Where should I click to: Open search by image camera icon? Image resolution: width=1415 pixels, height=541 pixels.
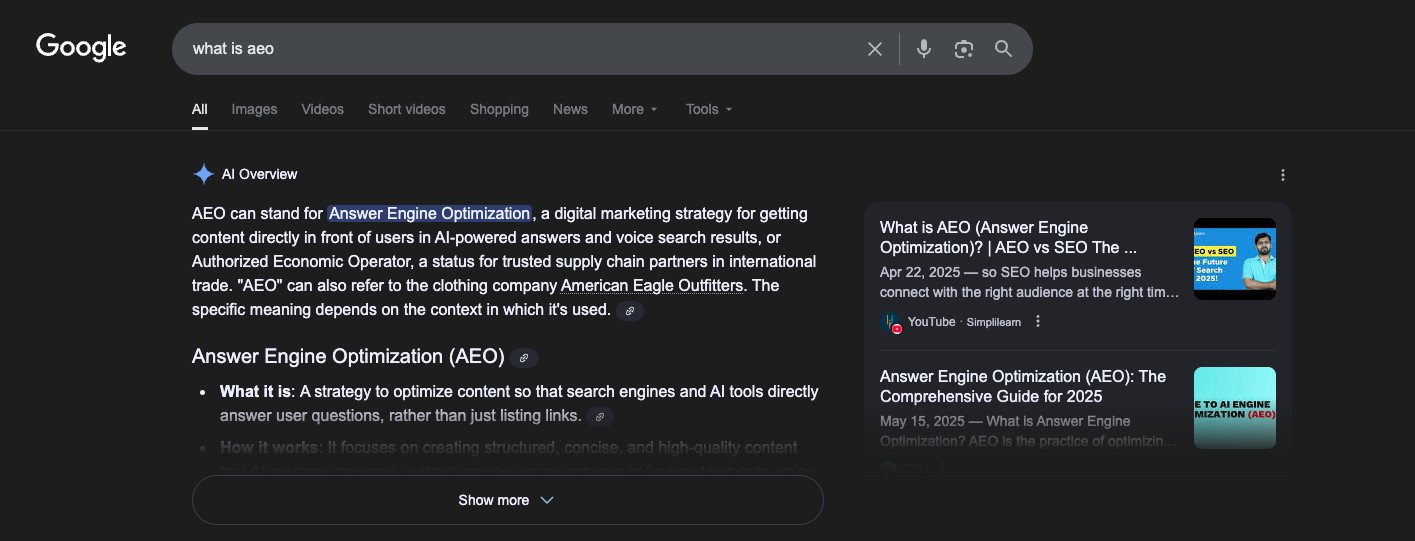coord(964,49)
